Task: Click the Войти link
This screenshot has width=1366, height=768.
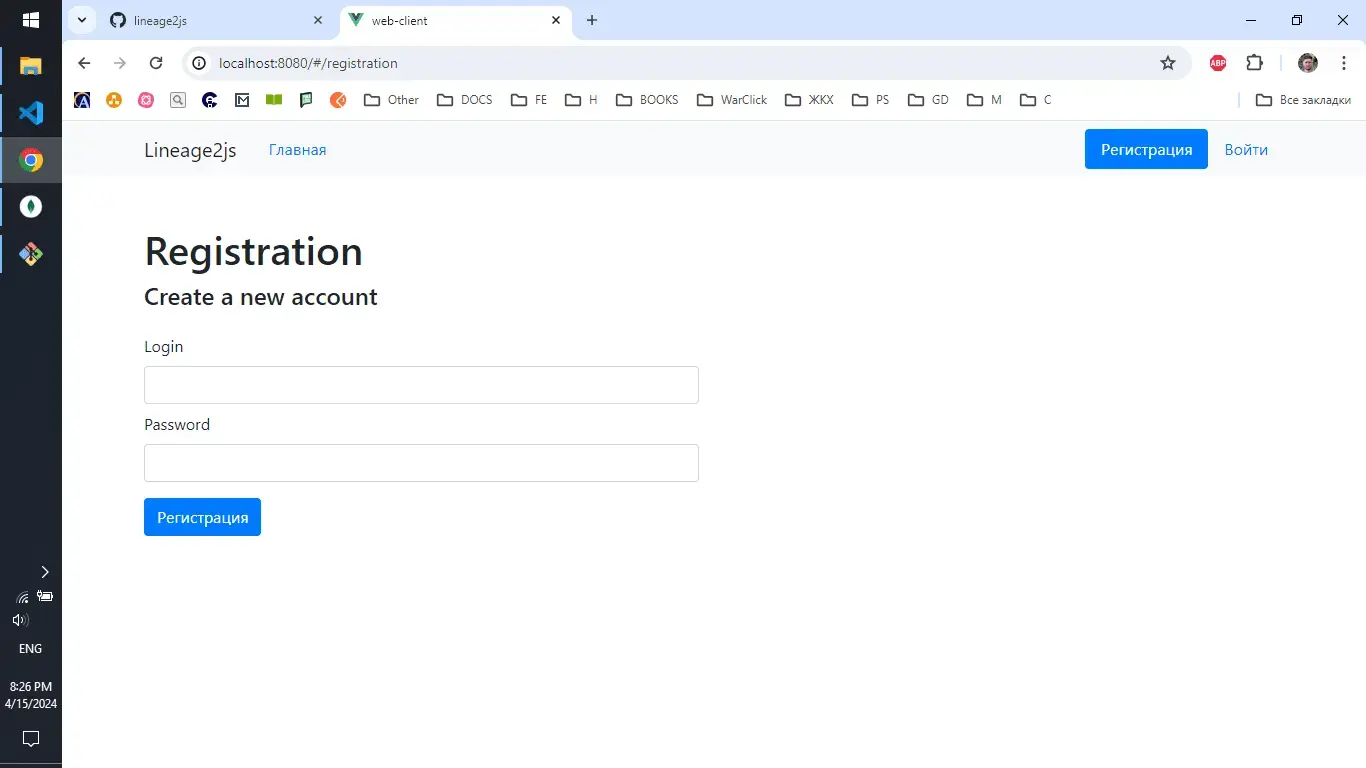Action: tap(1246, 149)
